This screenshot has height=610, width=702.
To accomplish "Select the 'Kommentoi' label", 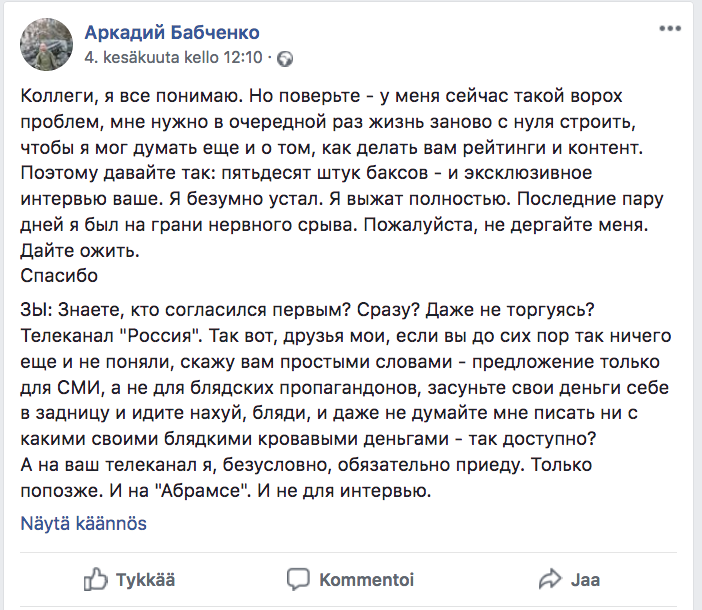I will click(366, 579).
